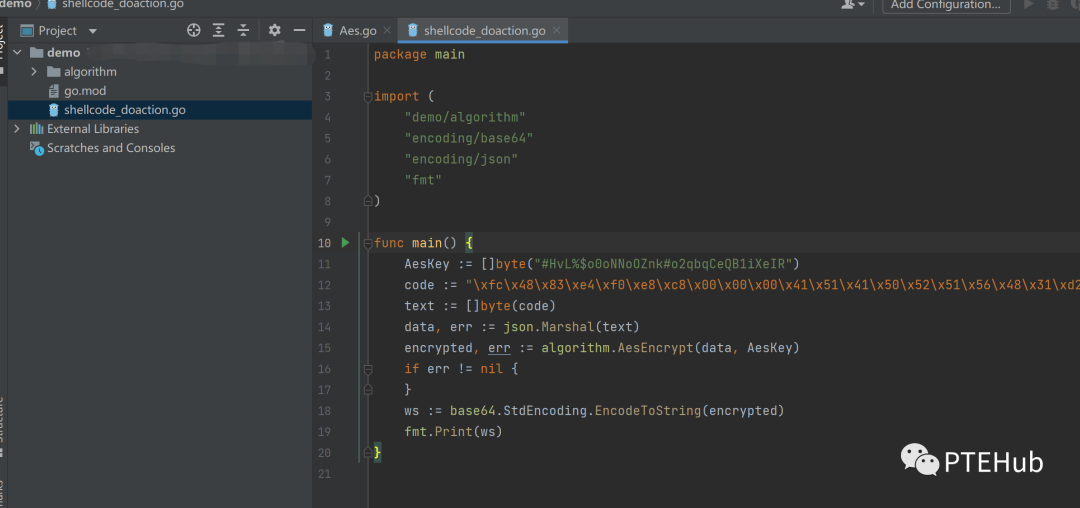The height and width of the screenshot is (508, 1080).
Task: Click line number 12 in gutter
Action: [324, 285]
